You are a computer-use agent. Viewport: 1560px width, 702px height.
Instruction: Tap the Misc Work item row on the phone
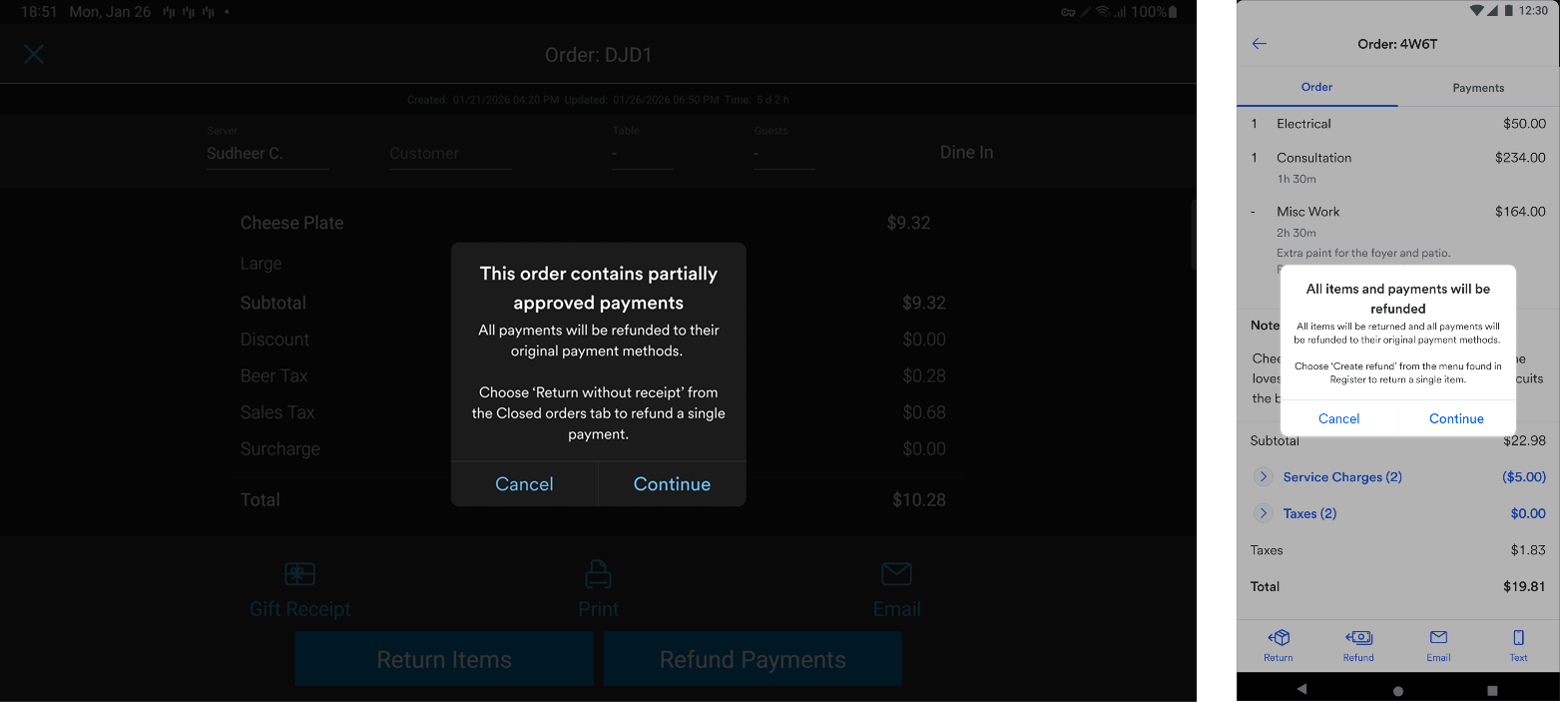click(1398, 231)
